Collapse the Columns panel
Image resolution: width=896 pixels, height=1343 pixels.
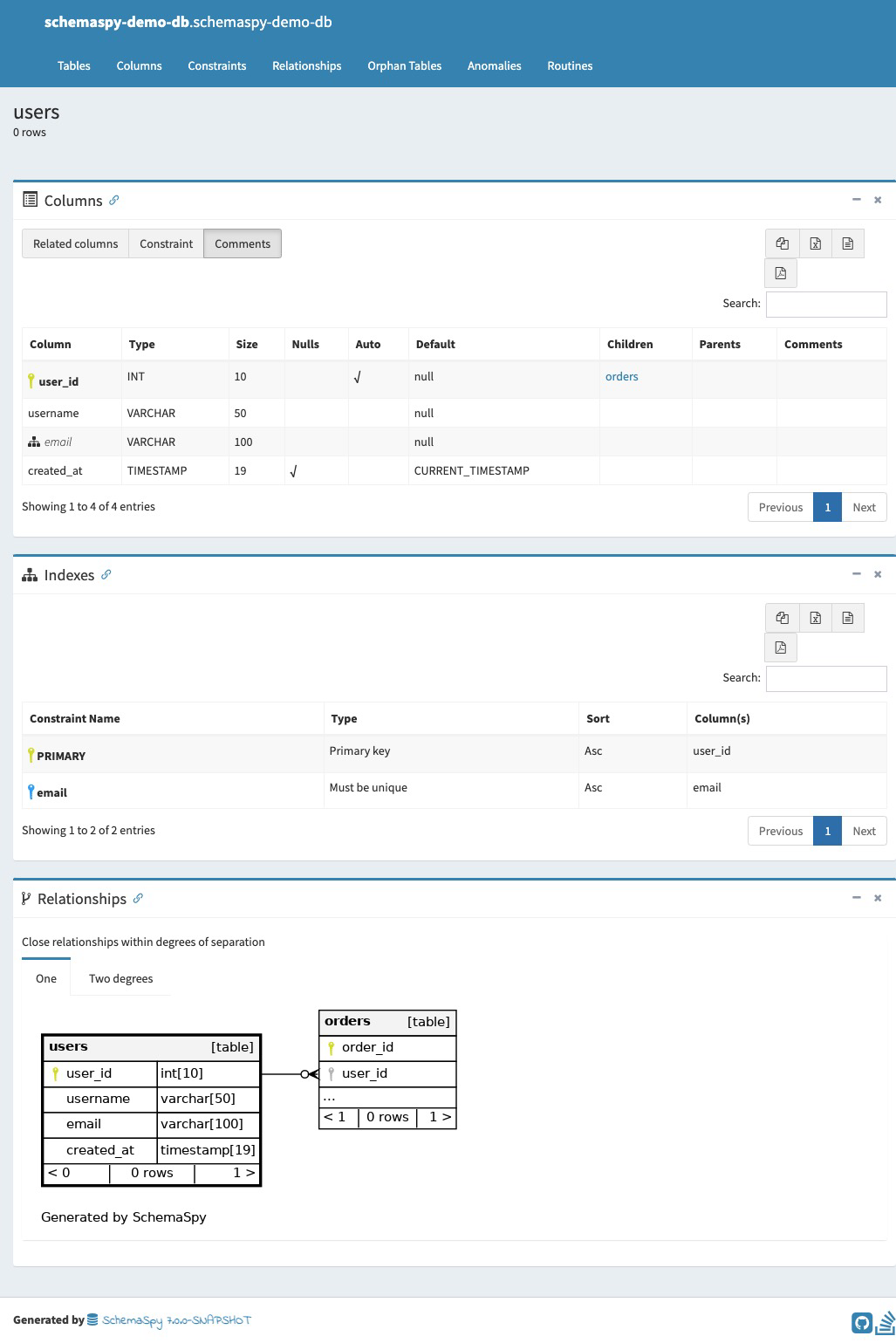point(856,200)
